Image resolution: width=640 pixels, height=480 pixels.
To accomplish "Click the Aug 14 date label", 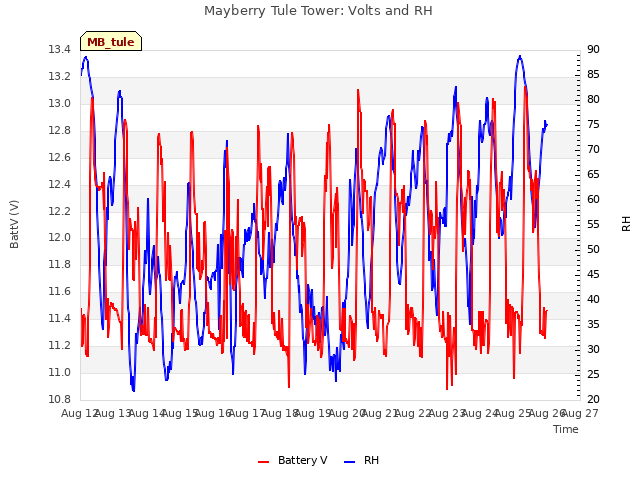I will (x=147, y=413).
